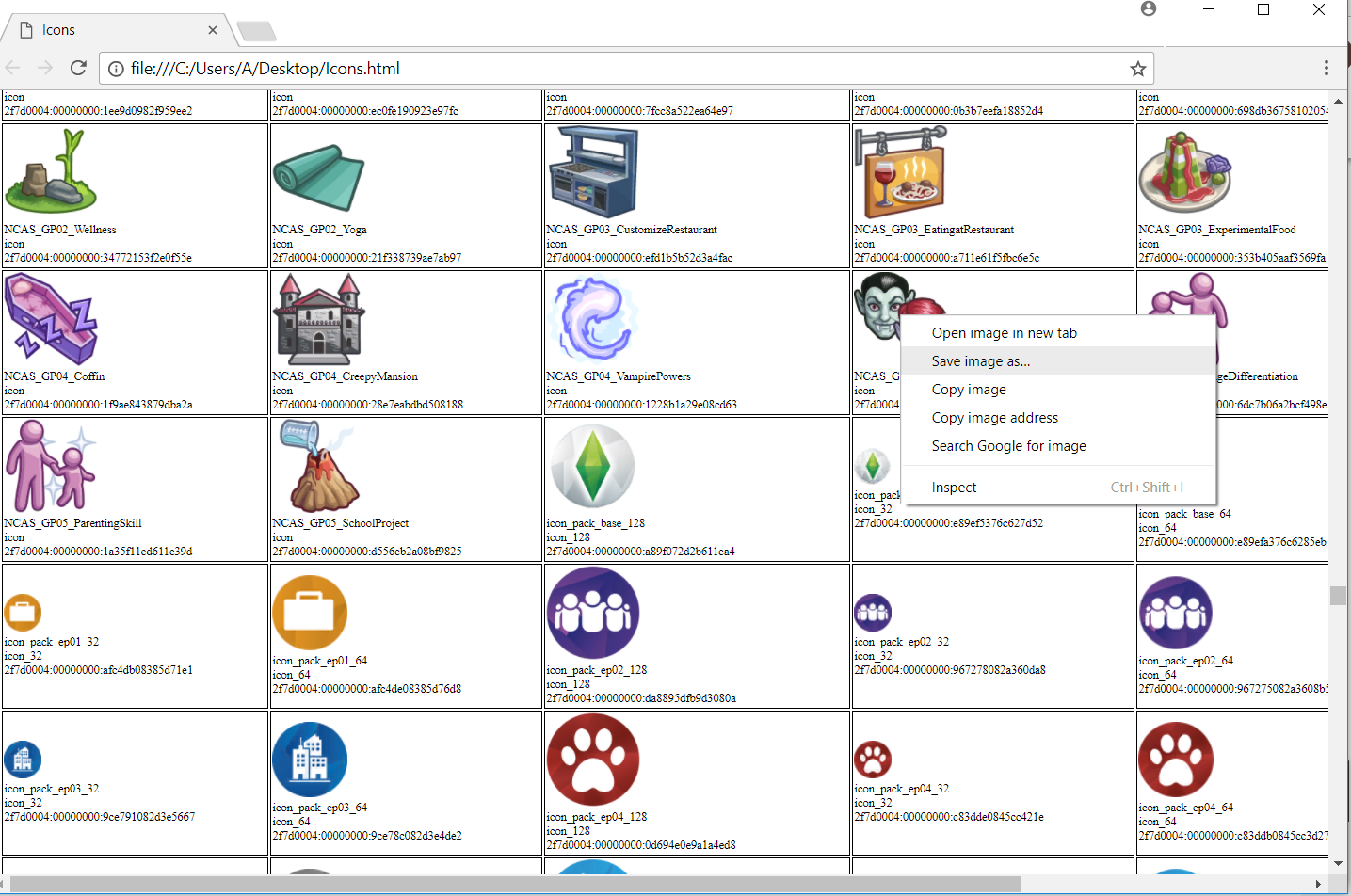Click the blue buildings icon_pack_ep03_64 icon
This screenshot has width=1351, height=896.
click(310, 759)
